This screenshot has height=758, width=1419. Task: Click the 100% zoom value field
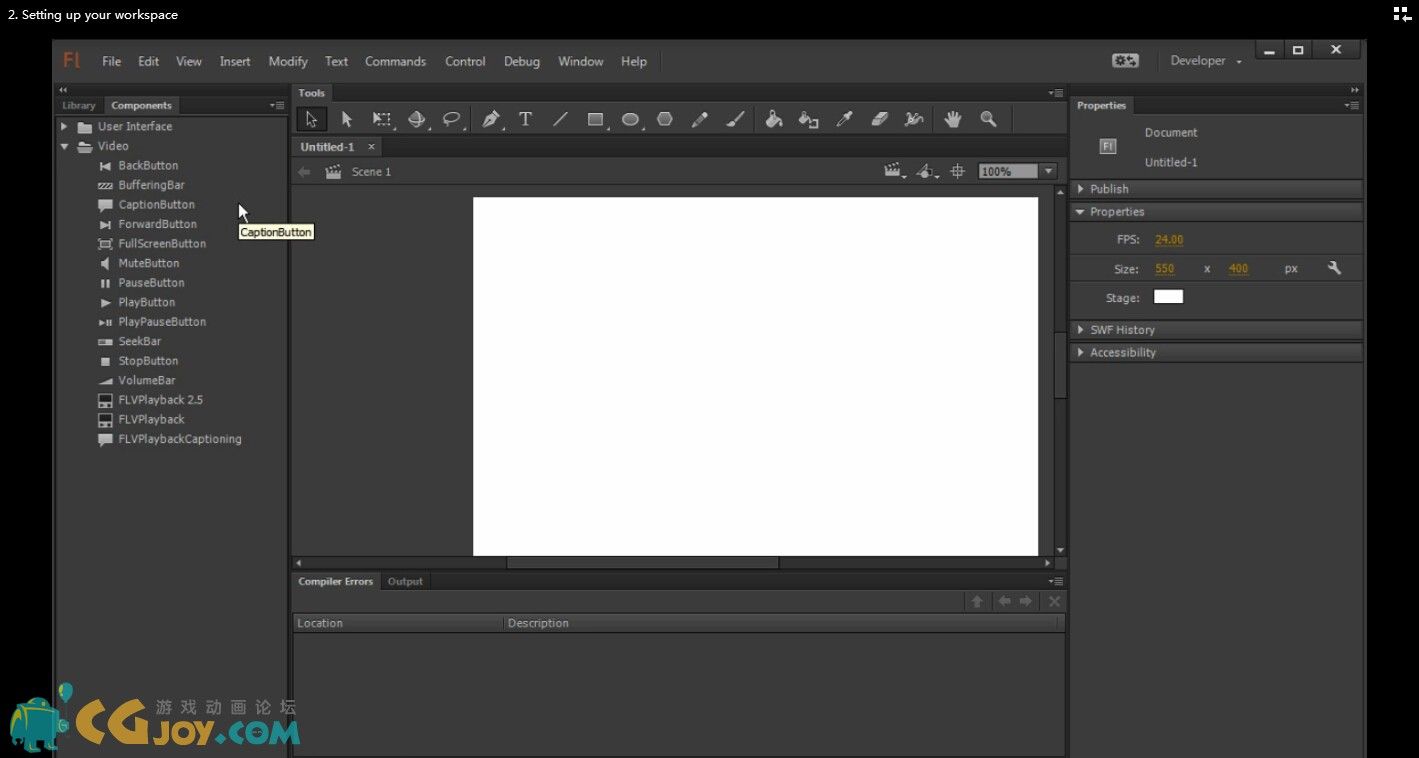pyautogui.click(x=1009, y=172)
